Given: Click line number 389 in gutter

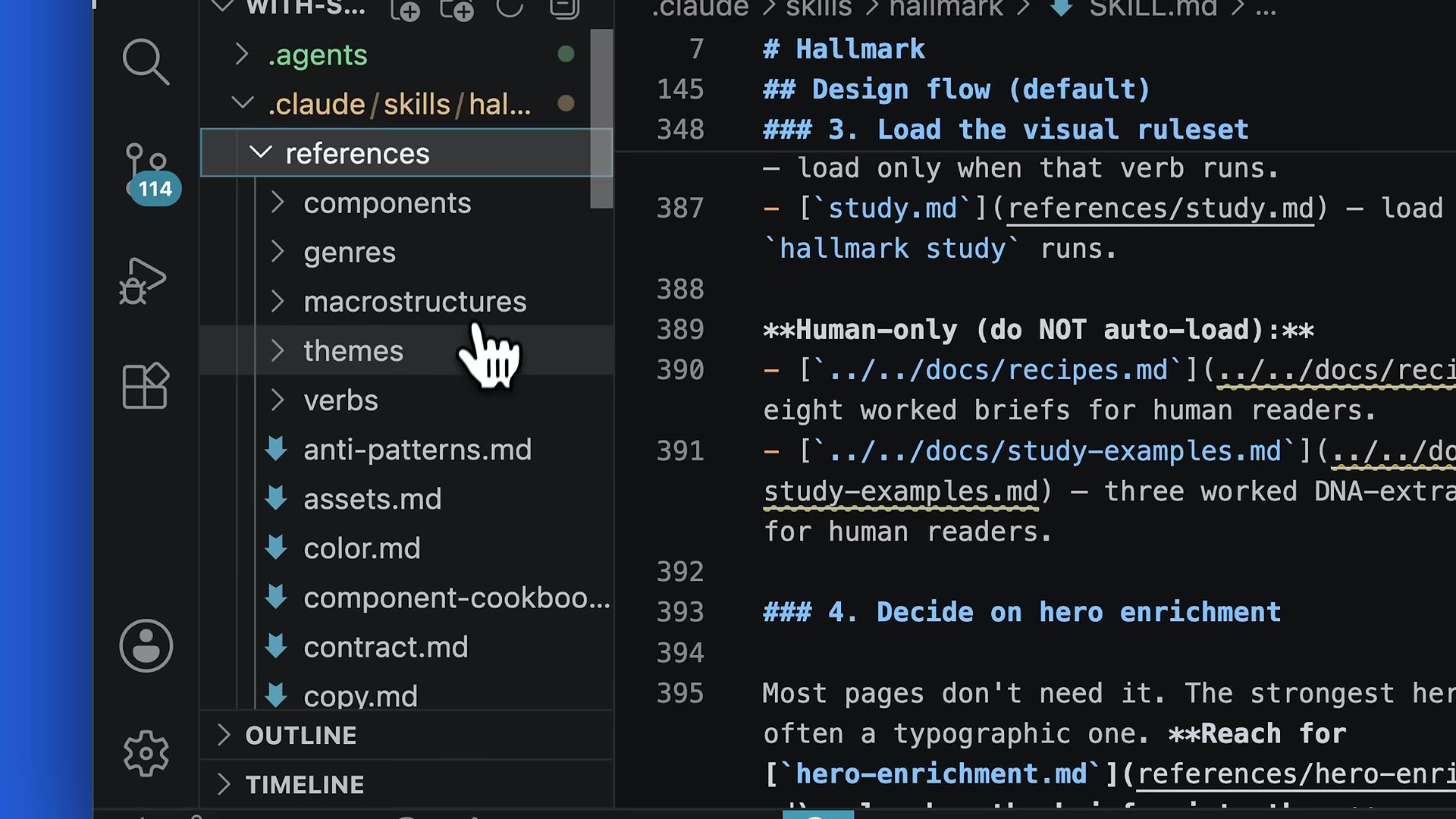Looking at the screenshot, I should click(x=680, y=330).
